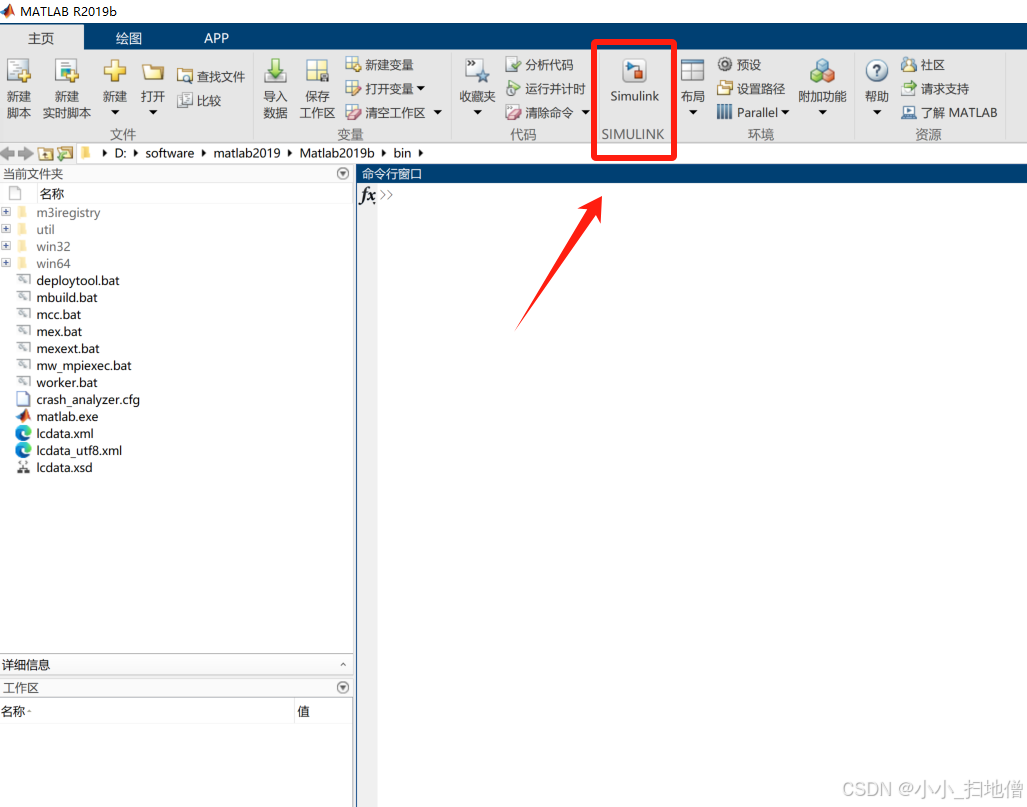
Task: Click the Parallel icon
Action: pyautogui.click(x=724, y=112)
